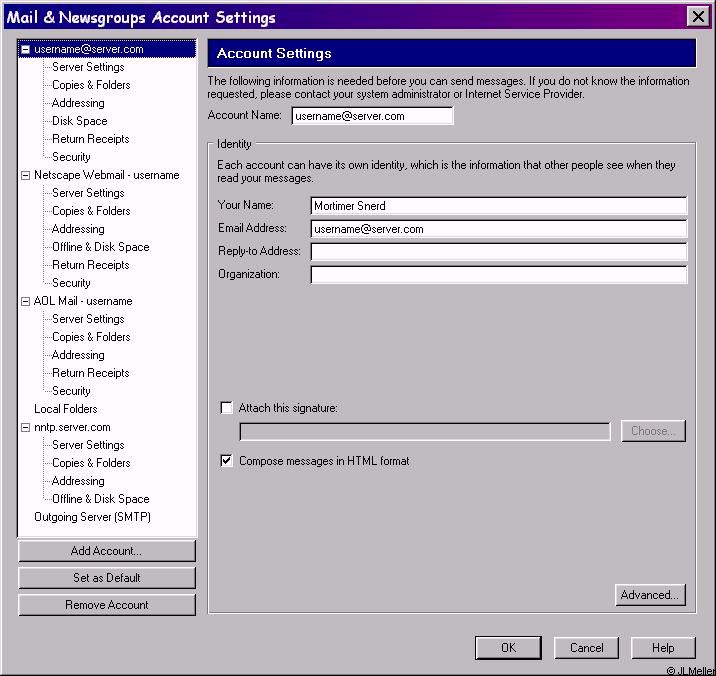Open the Advanced identity settings
This screenshot has height=676, width=716.
click(x=650, y=595)
